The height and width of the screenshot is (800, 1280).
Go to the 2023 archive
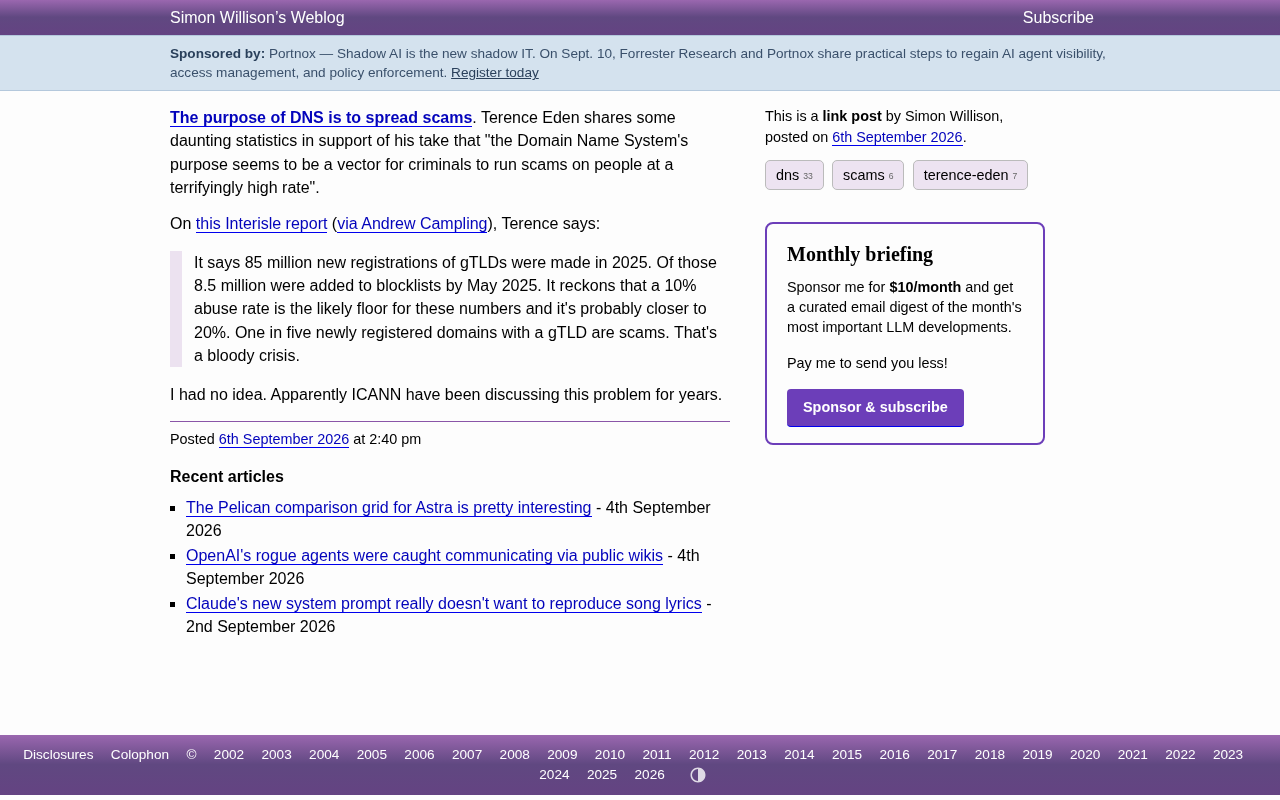tap(1228, 755)
